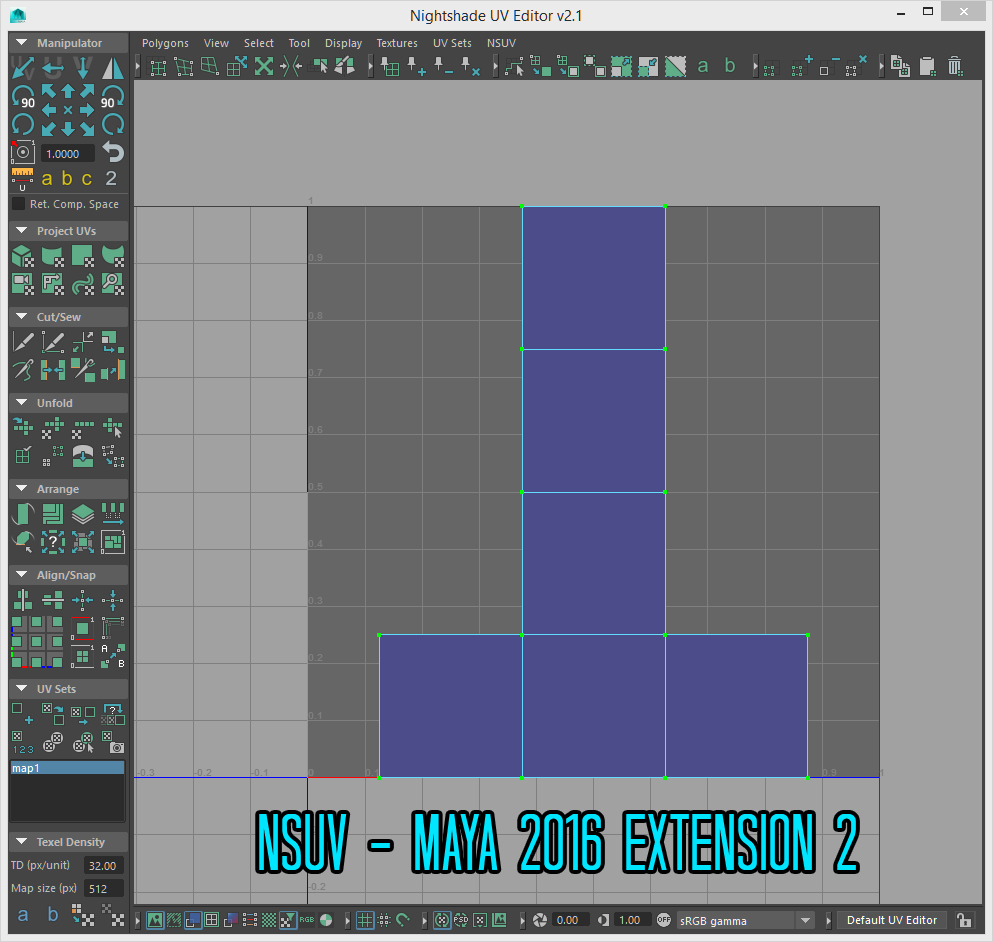Enable the Ret. Comp. Space checkbox
The width and height of the screenshot is (993, 942).
click(19, 204)
